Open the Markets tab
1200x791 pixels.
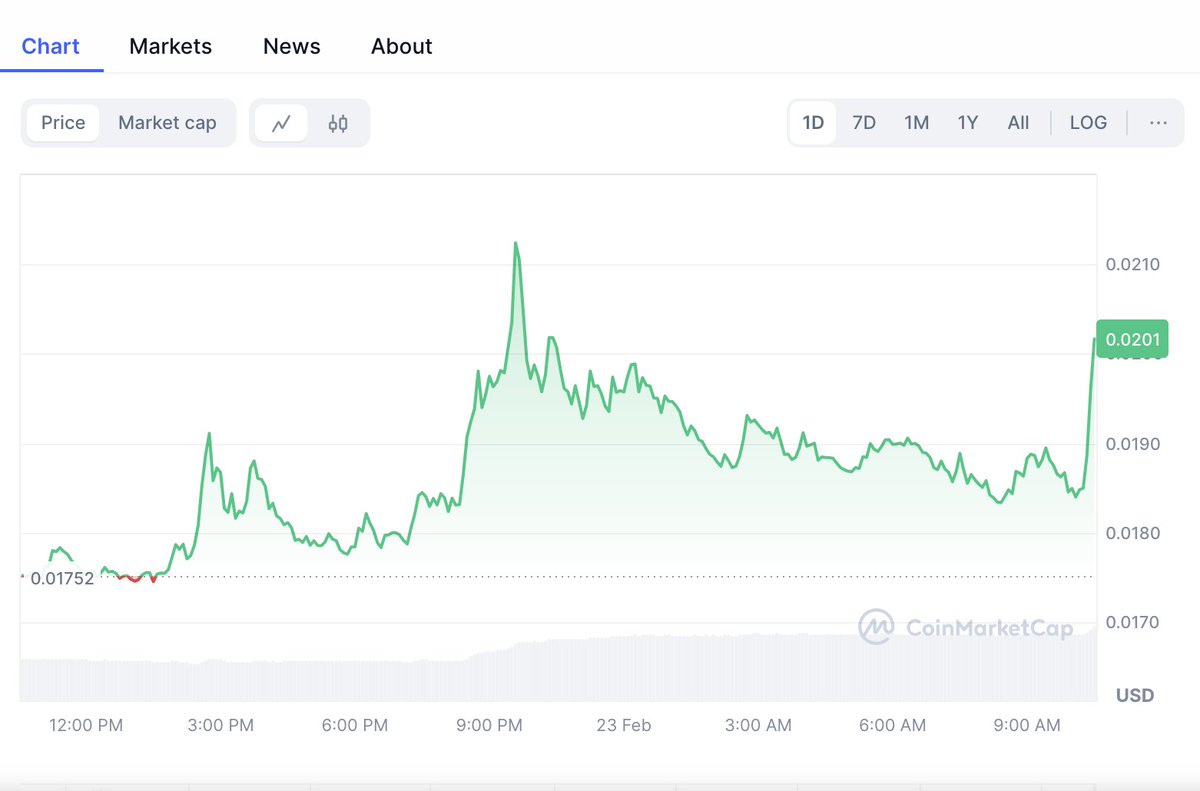point(171,46)
